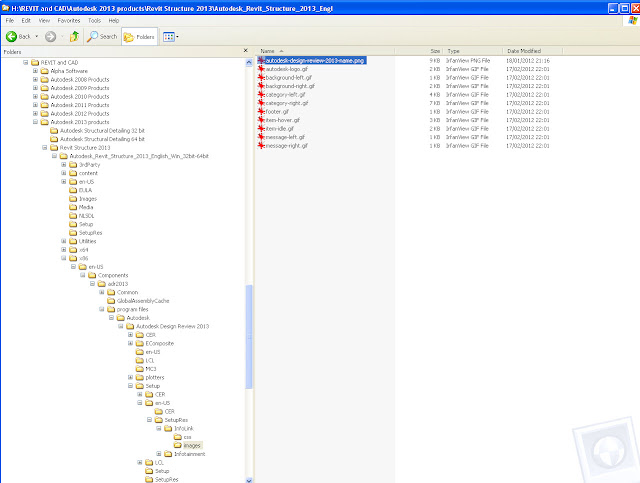Sort files by Size column header
The height and width of the screenshot is (483, 640).
click(x=419, y=51)
